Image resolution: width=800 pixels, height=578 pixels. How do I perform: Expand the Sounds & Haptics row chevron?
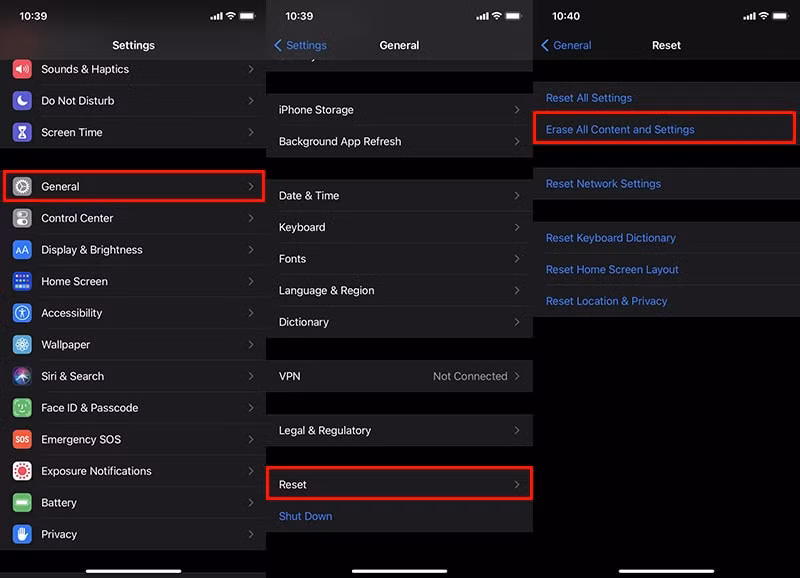click(251, 69)
